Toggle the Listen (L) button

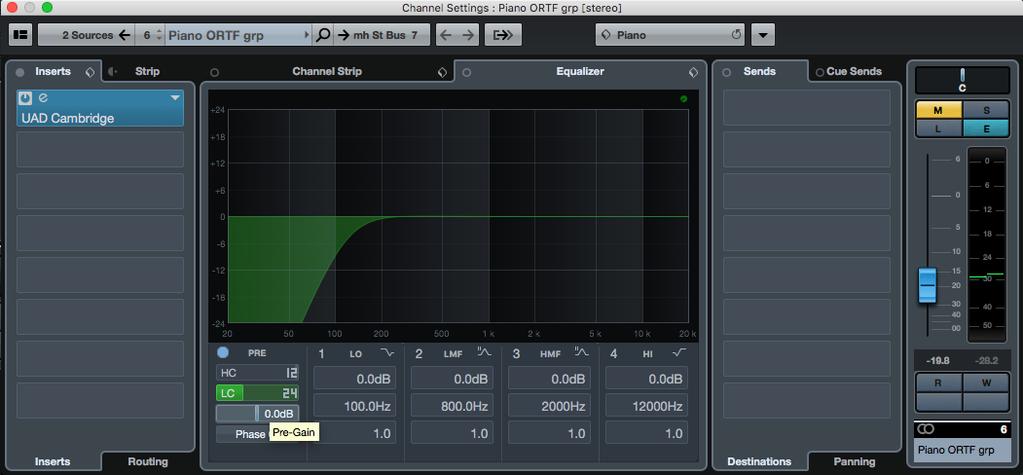[x=939, y=129]
